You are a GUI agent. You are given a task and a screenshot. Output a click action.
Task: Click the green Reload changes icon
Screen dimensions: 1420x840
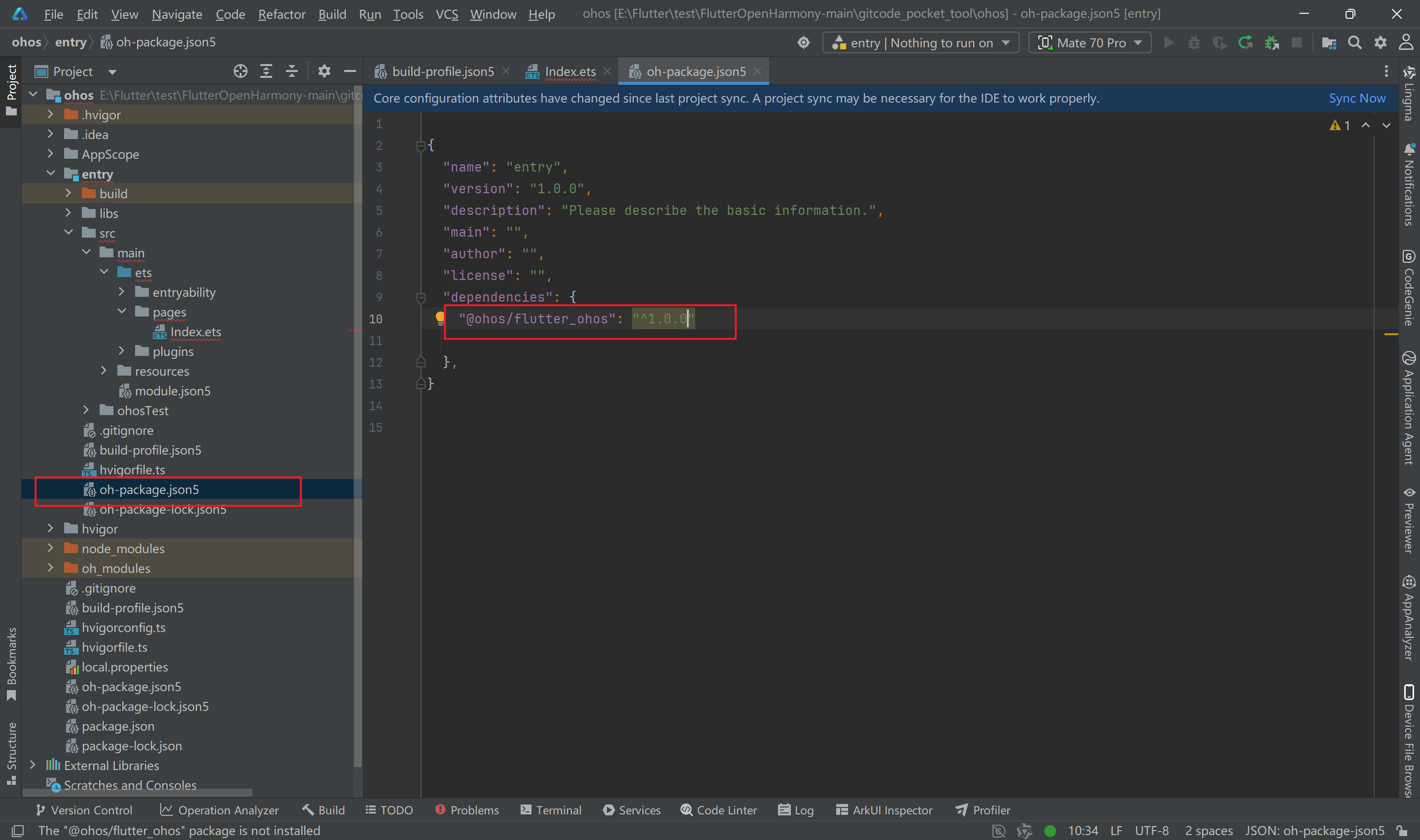1245,43
